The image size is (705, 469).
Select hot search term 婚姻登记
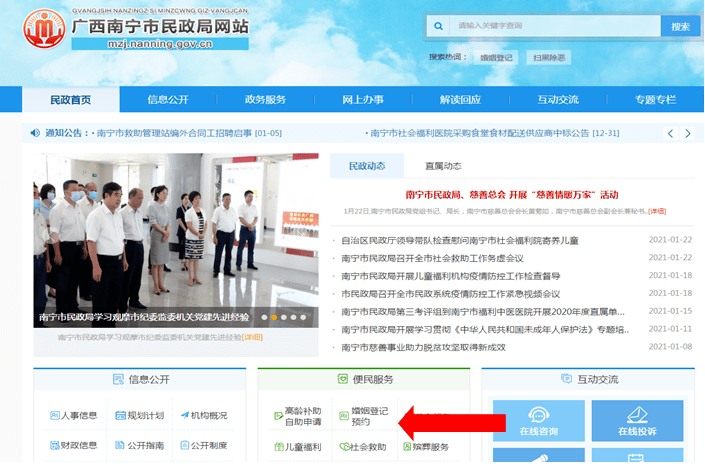pos(496,58)
